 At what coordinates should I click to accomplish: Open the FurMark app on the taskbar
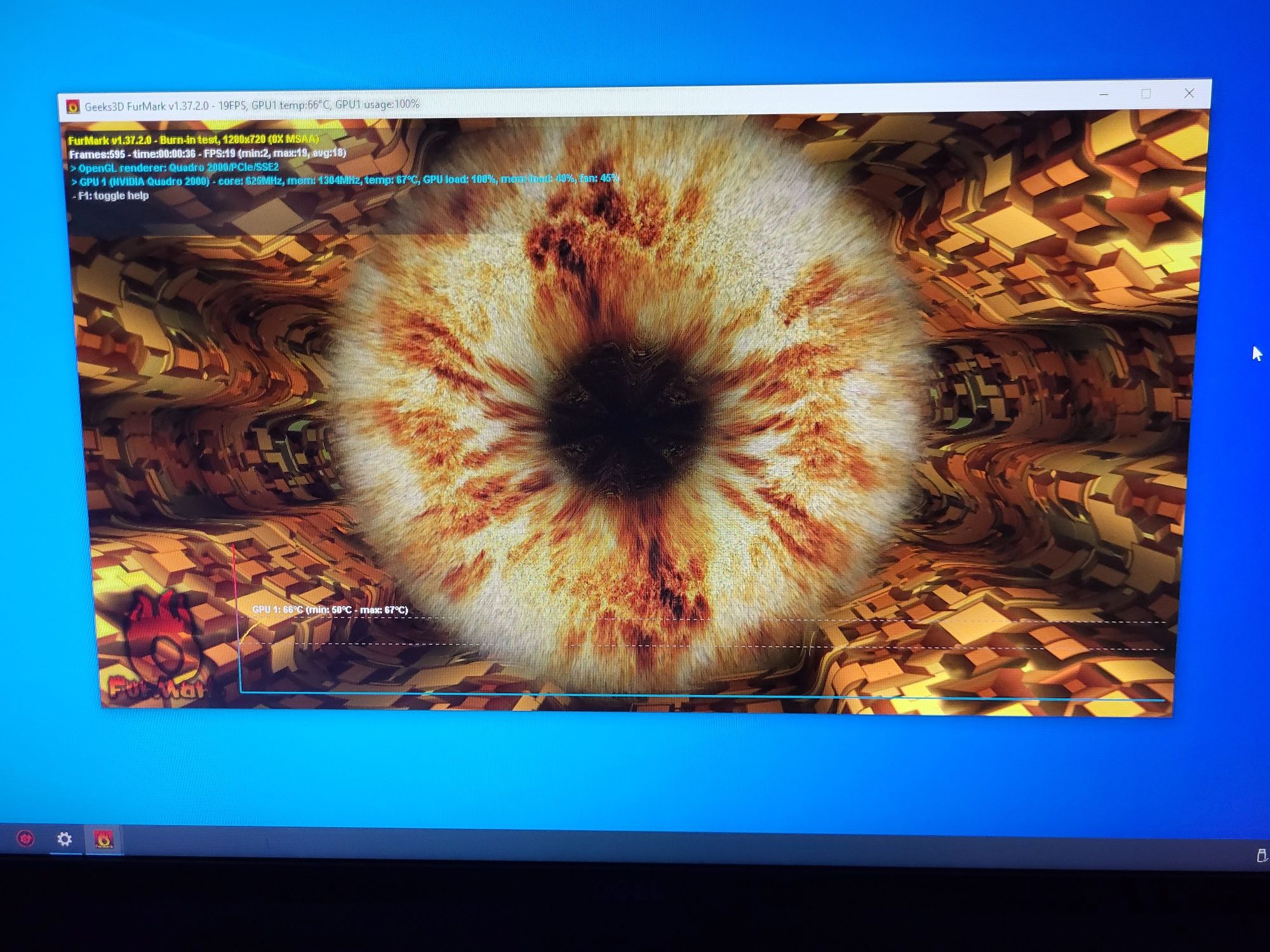[104, 839]
